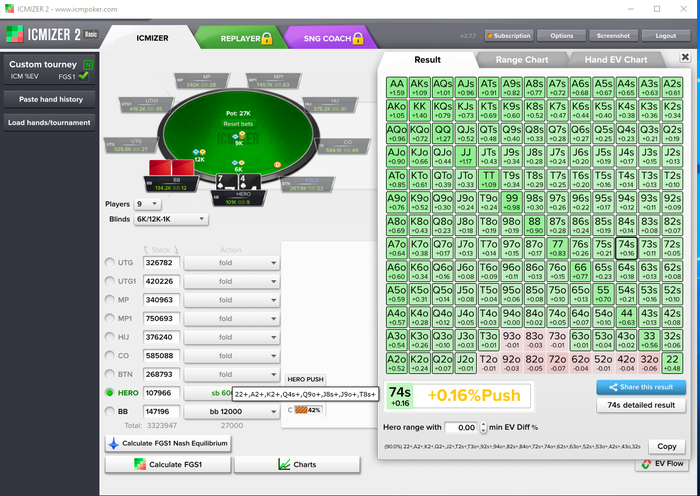Select the MP1 radio button

(109, 318)
